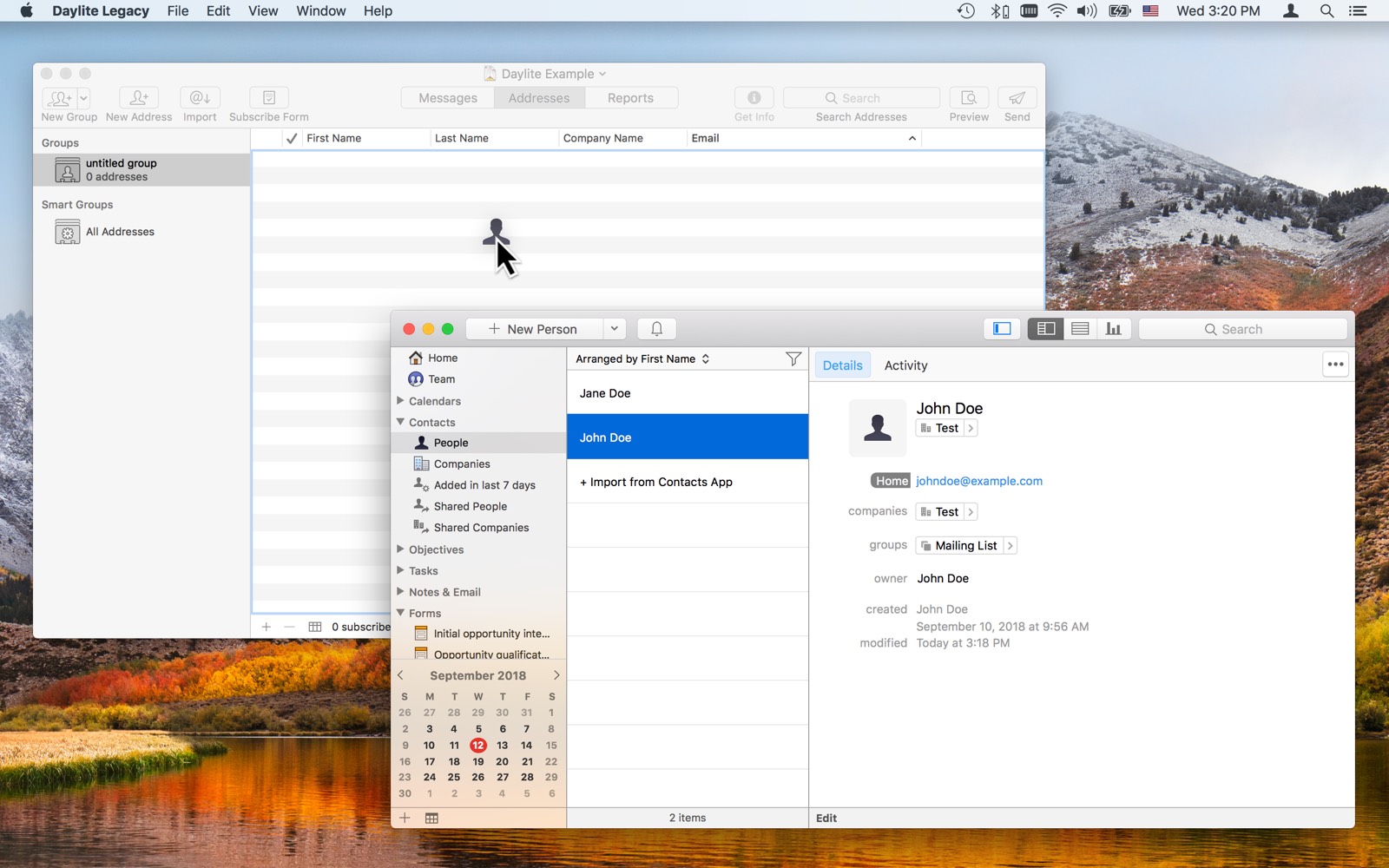Viewport: 1389px width, 868px height.
Task: Open Subscribe Form tool
Action: 269,98
